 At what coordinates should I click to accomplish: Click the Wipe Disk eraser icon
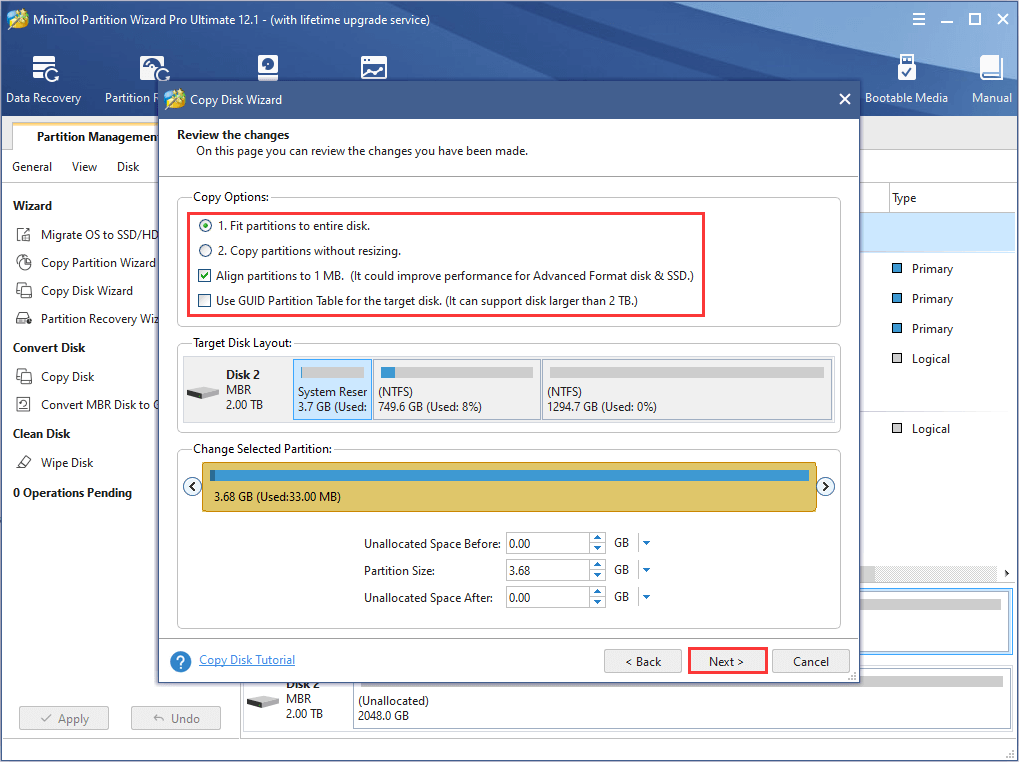click(x=23, y=463)
